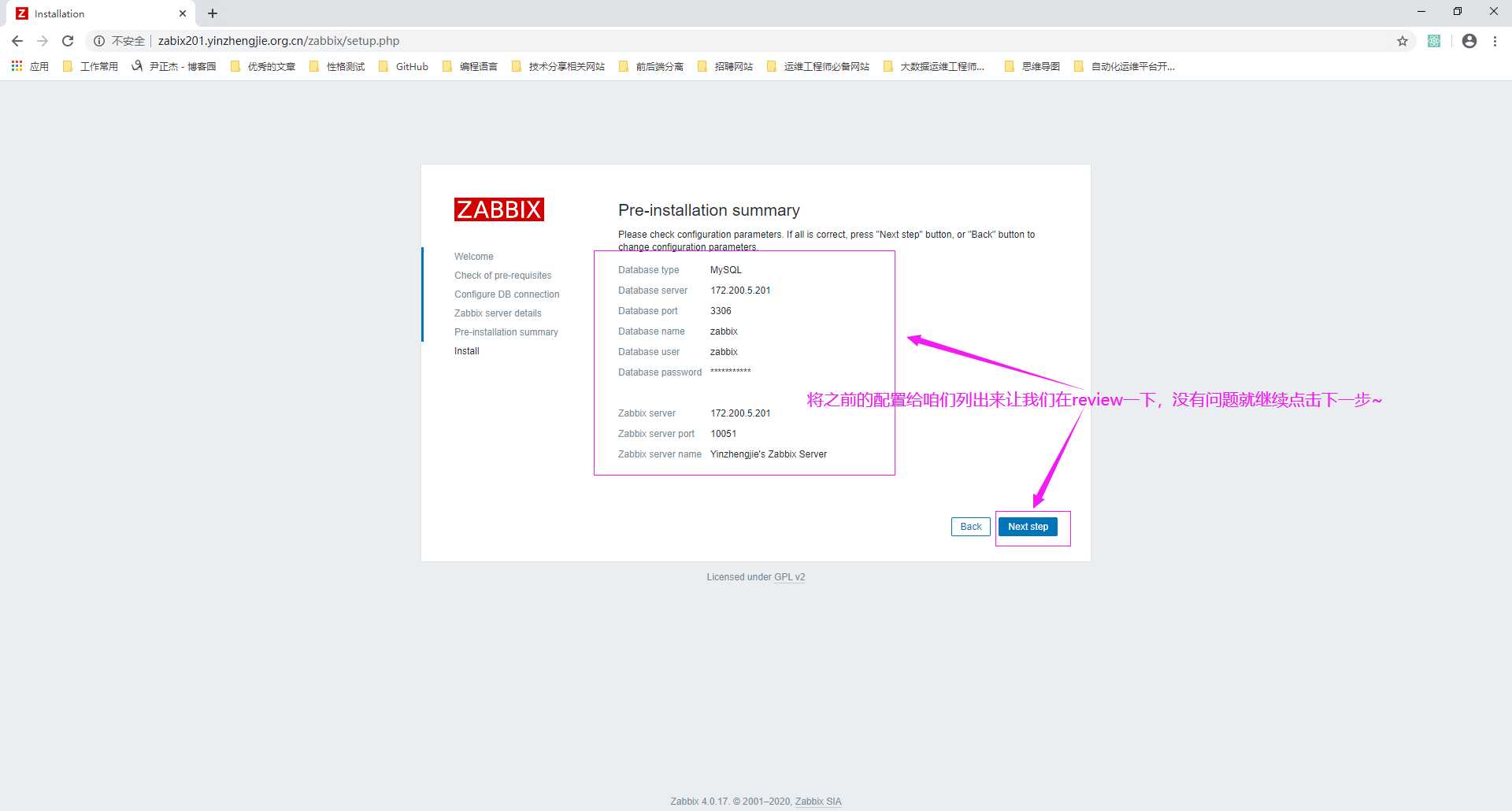Open 前后端分离 bookmark folder
Image resolution: width=1512 pixels, height=811 pixels.
tap(651, 66)
